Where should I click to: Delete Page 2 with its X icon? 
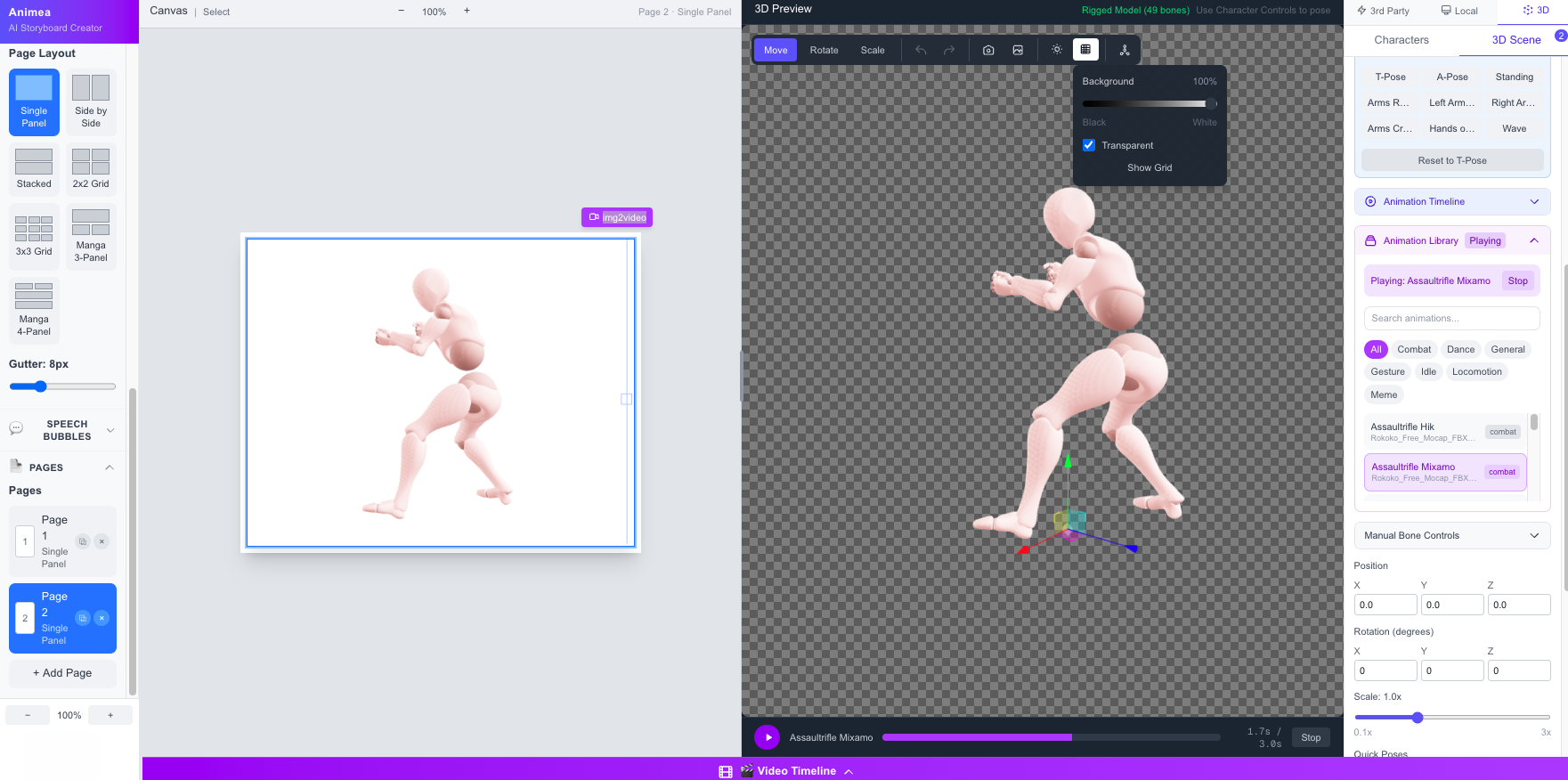[x=102, y=618]
